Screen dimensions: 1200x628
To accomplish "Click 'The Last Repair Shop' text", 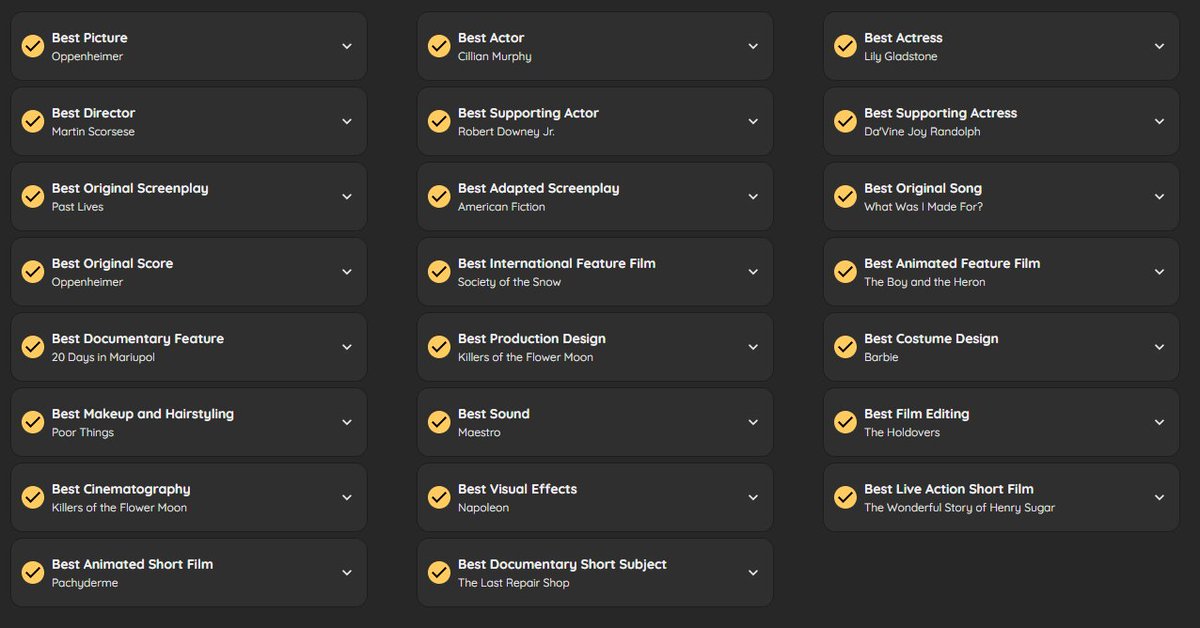I will click(x=514, y=583).
